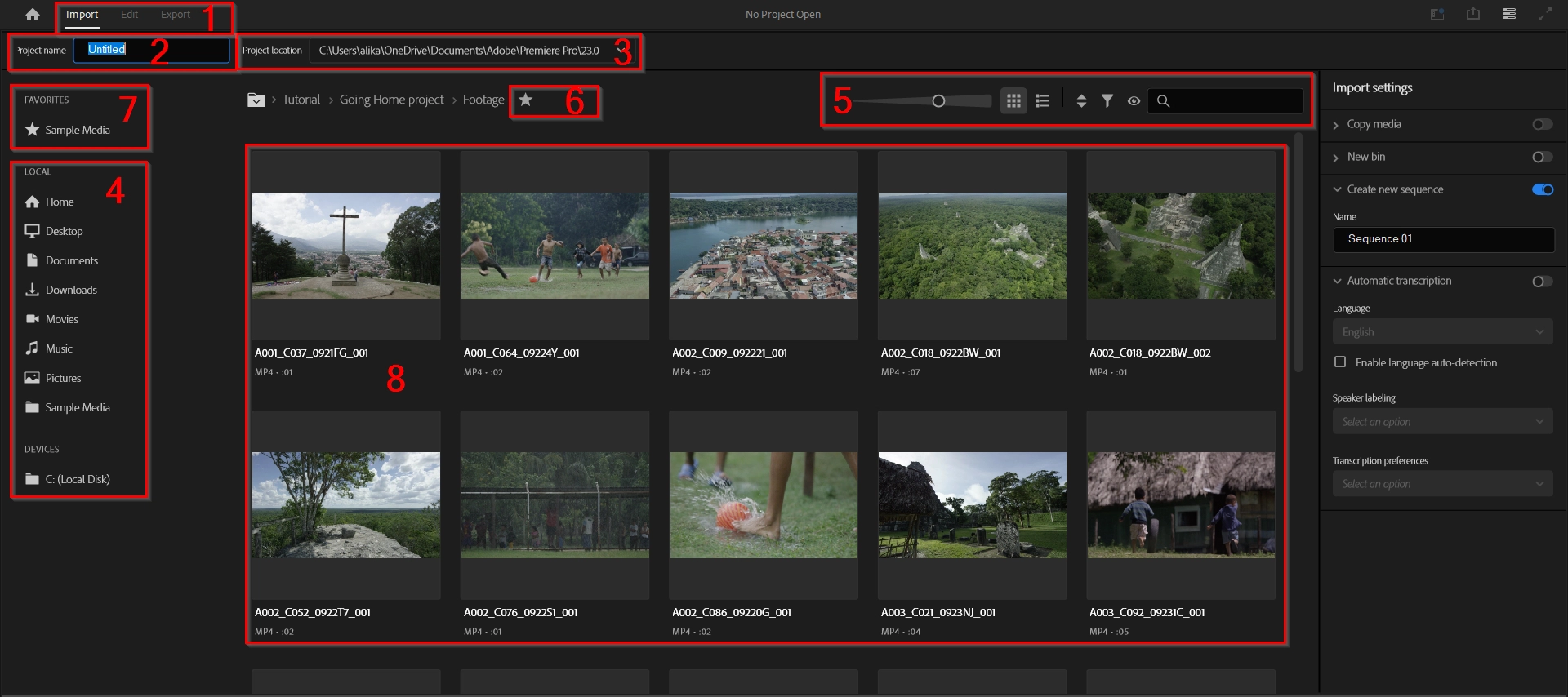This screenshot has height=697, width=1568.
Task: Toggle the fullscreen expand icon
Action: pos(1545,14)
